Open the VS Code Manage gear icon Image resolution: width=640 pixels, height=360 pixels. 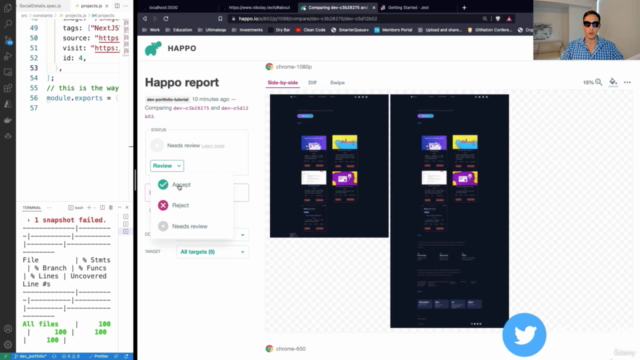[x=8, y=345]
